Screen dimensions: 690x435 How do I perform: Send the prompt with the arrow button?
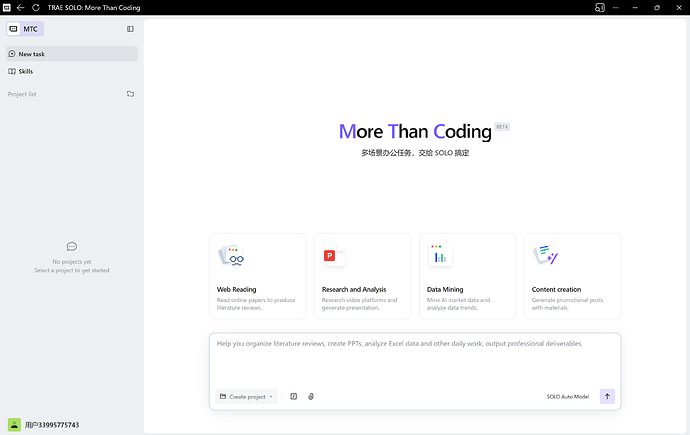coord(607,396)
